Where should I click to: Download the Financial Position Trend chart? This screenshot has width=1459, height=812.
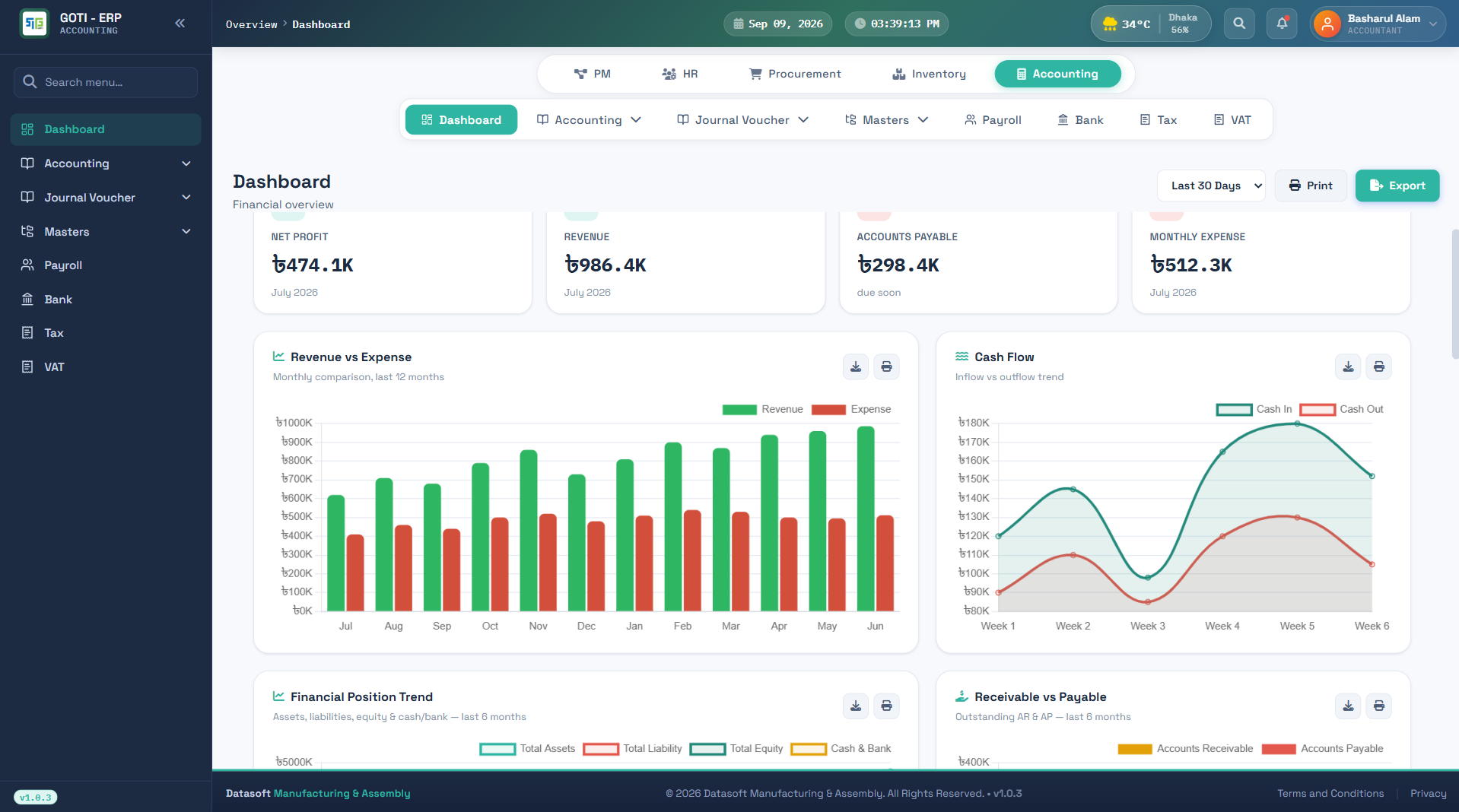(x=856, y=706)
